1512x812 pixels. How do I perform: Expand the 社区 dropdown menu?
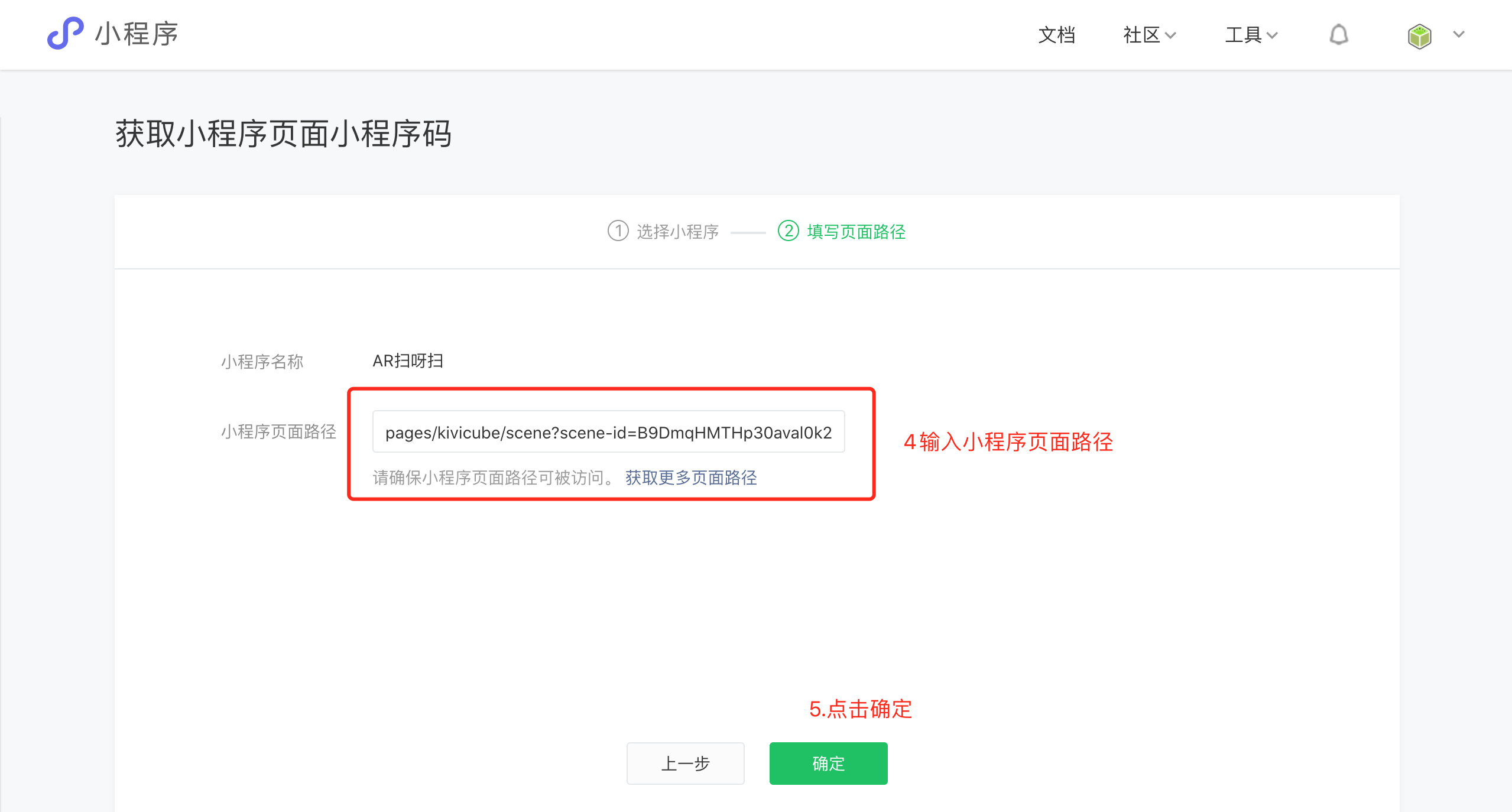[1149, 35]
